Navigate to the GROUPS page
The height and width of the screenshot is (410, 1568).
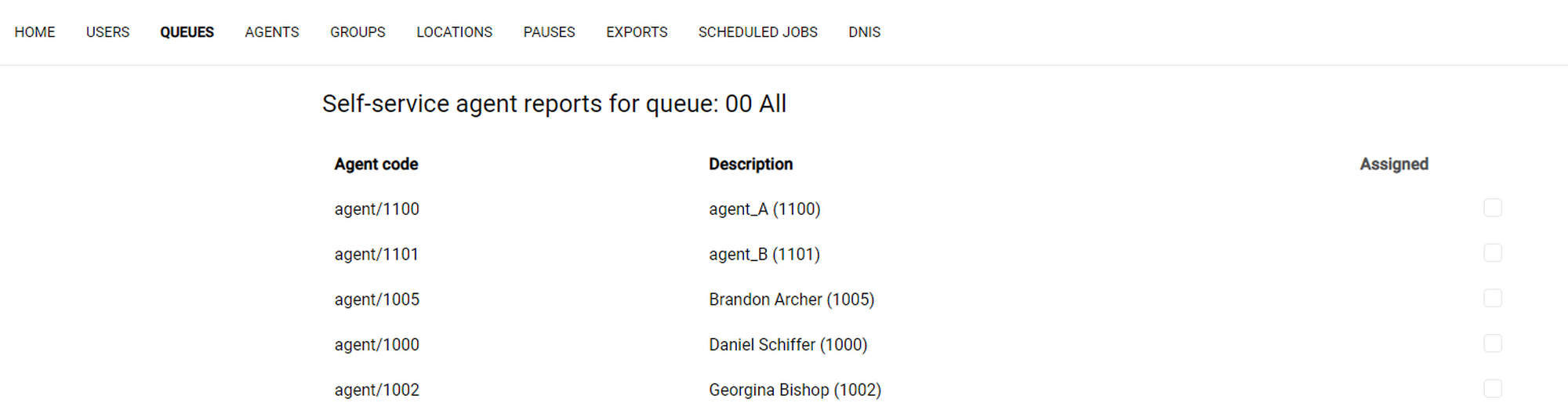(x=358, y=32)
